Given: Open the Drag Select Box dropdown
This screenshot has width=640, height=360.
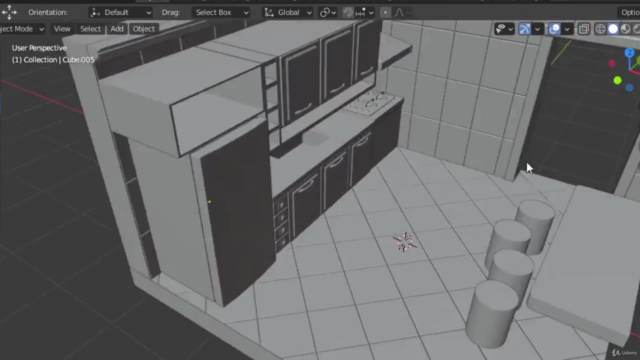Looking at the screenshot, I should (221, 13).
